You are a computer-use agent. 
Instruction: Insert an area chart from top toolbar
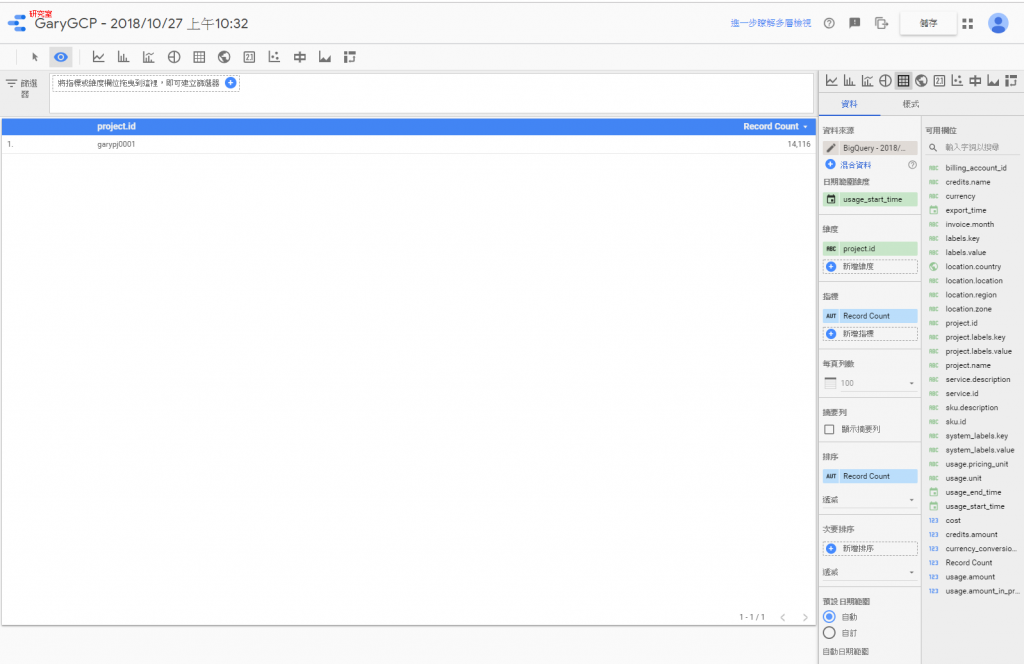pos(325,57)
